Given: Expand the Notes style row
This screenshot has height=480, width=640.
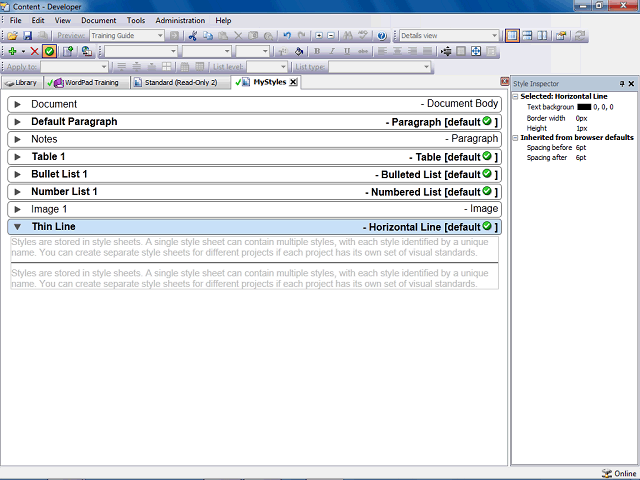Looking at the screenshot, I should [18, 140].
